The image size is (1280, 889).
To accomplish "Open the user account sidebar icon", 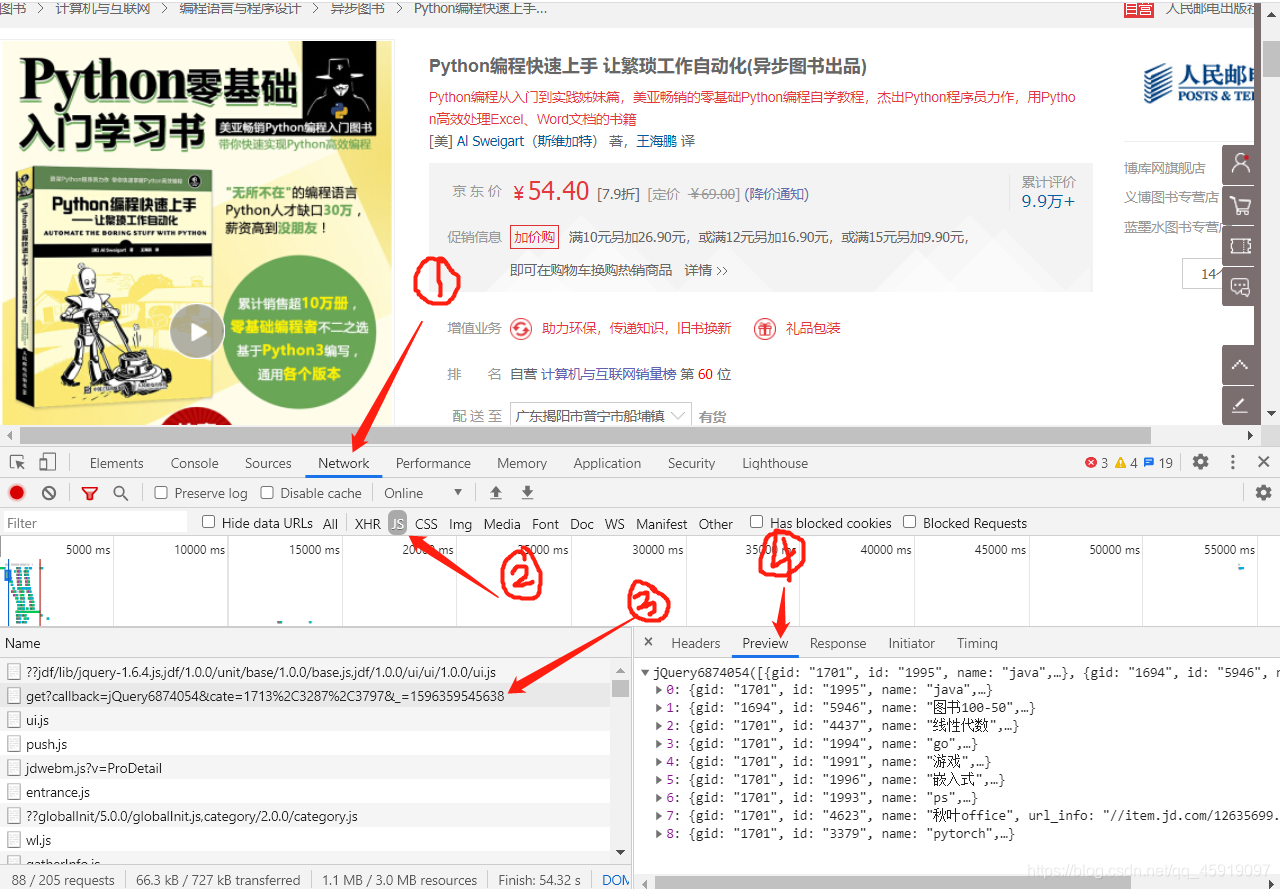I will (1240, 164).
